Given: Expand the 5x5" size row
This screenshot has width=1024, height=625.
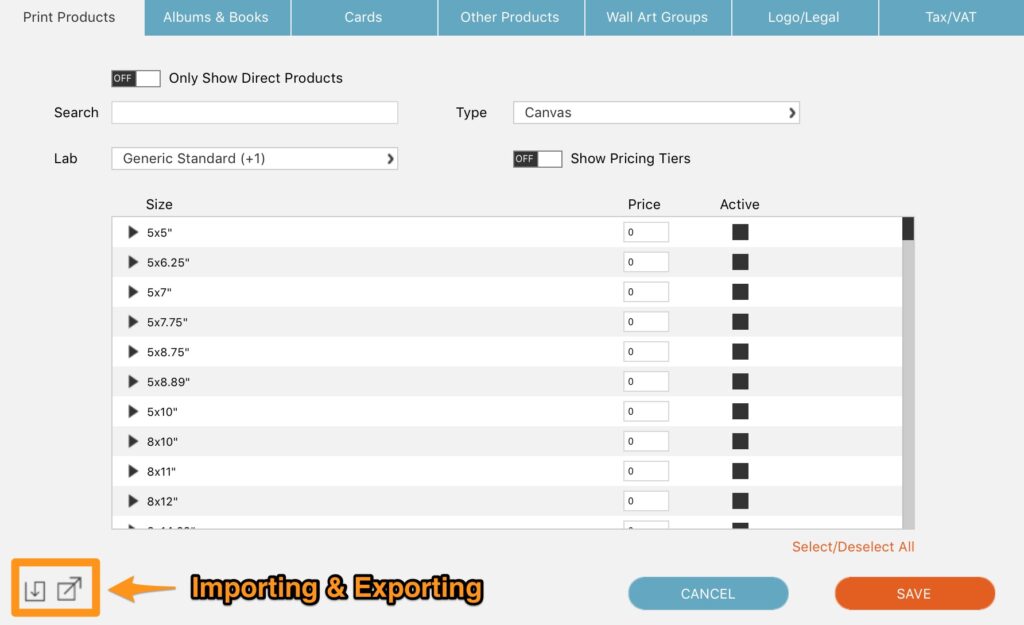Looking at the screenshot, I should (133, 232).
